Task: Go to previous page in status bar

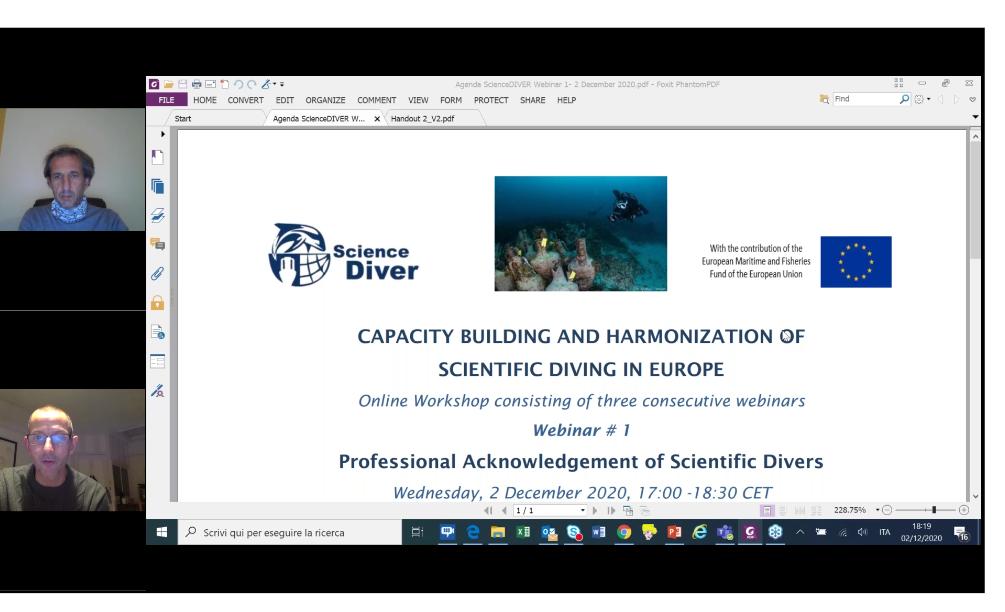Action: (x=504, y=511)
